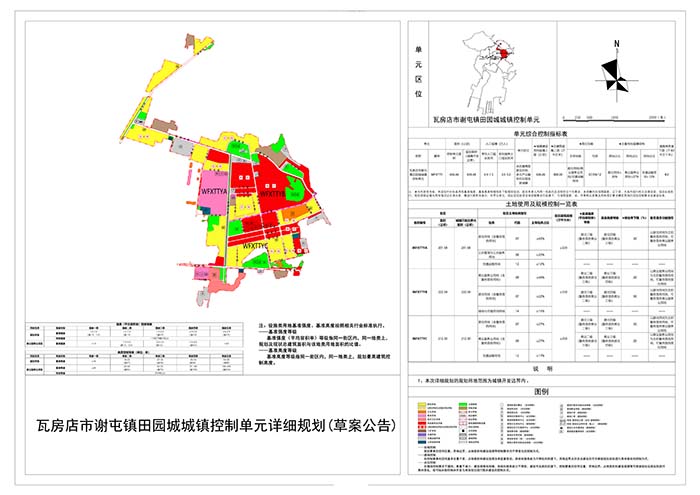The height and width of the screenshot is (495, 700).
Task: Click the 说明 section header
Action: coord(541,367)
